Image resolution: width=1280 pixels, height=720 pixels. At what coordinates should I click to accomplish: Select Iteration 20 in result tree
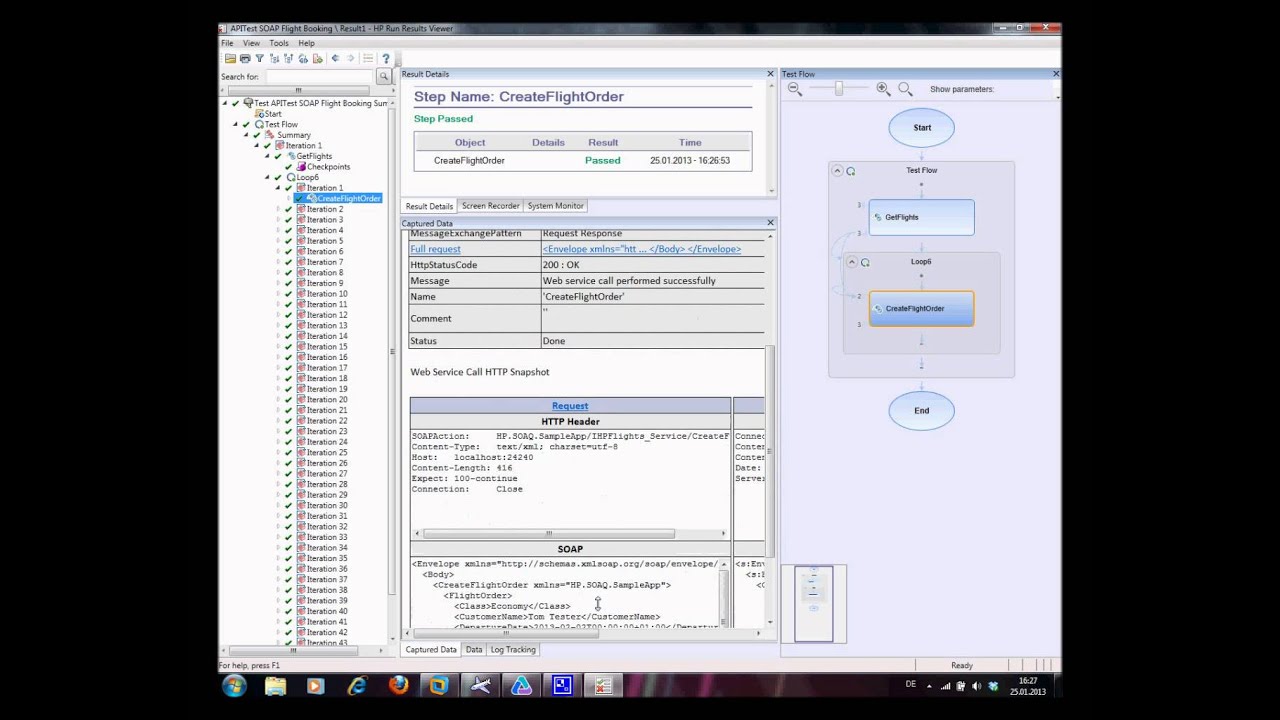327,400
